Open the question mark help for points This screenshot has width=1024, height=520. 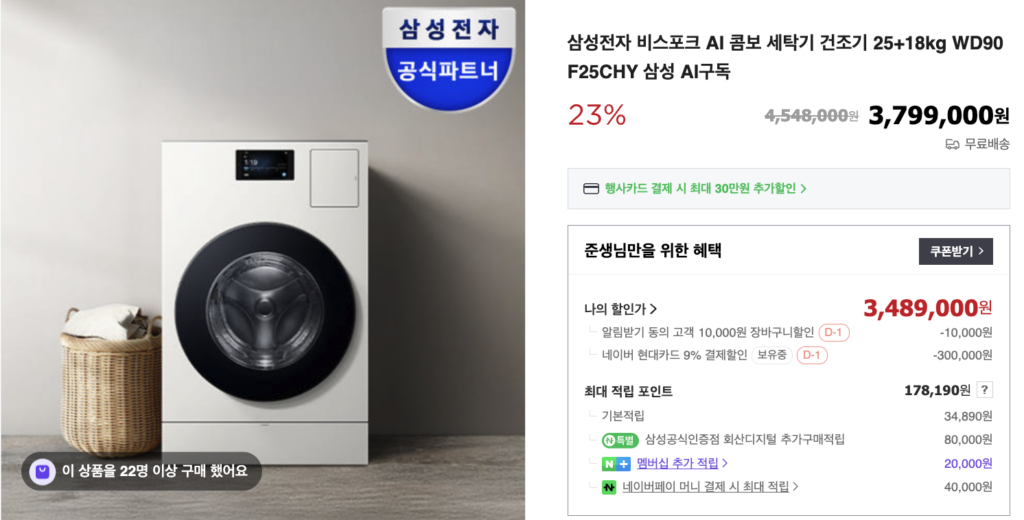tap(984, 391)
